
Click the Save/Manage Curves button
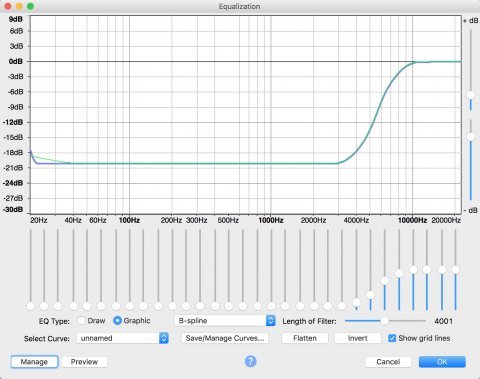[225, 338]
